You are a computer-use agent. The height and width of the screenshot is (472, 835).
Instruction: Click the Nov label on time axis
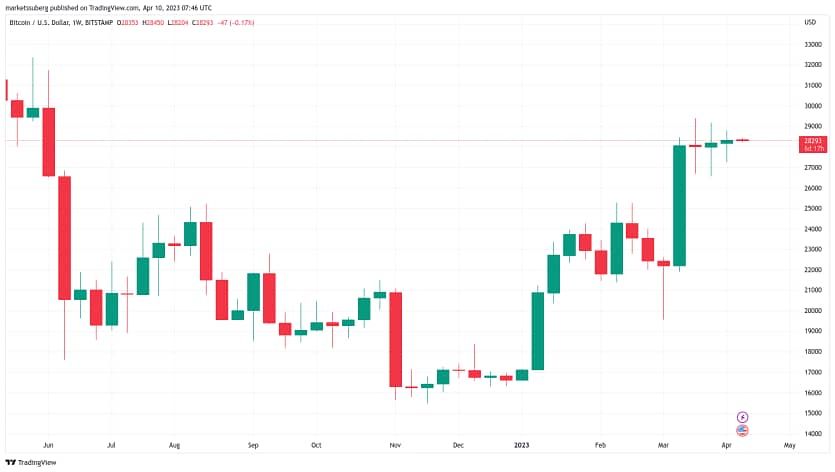point(395,445)
